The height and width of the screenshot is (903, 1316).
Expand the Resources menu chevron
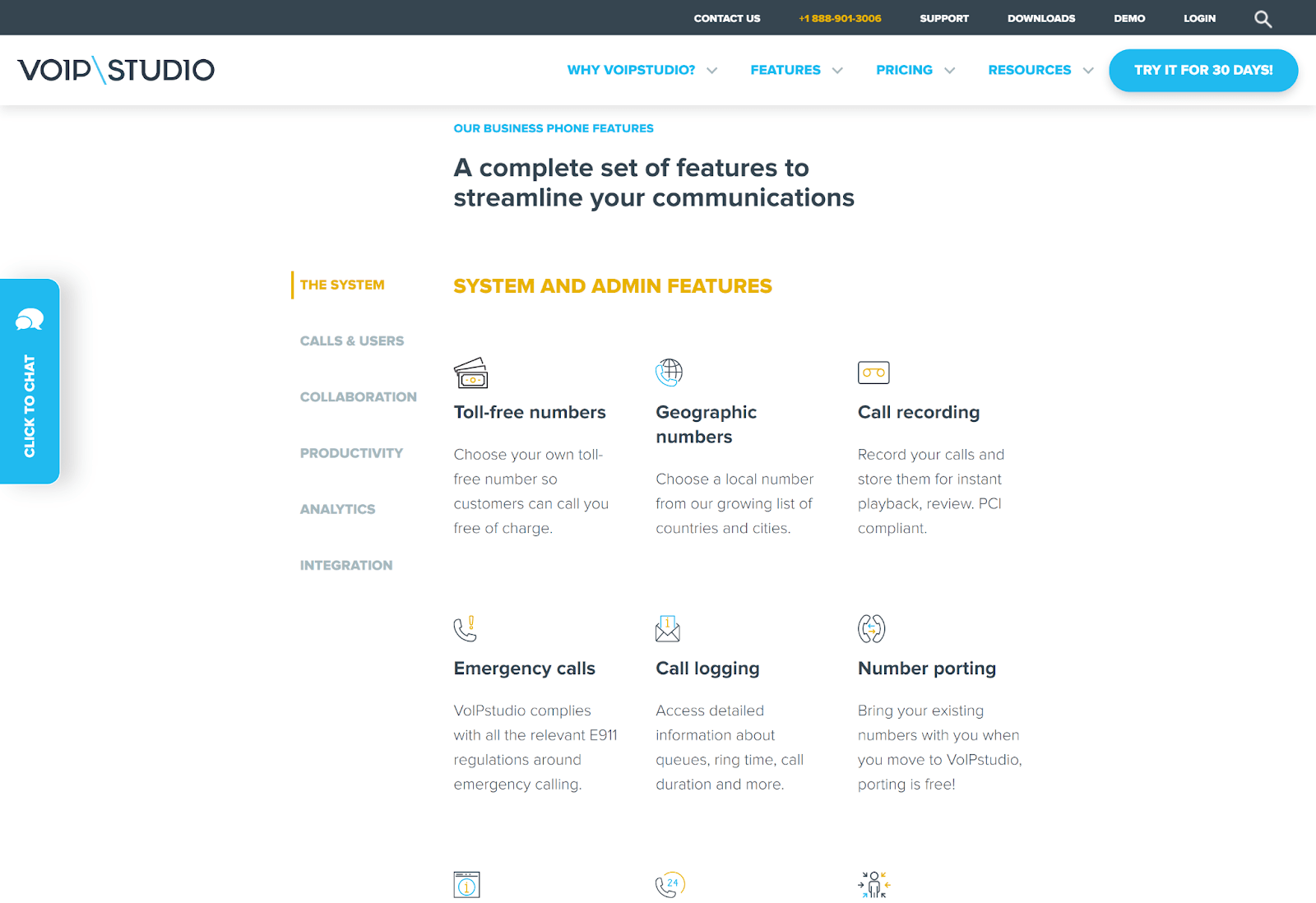tap(1088, 71)
